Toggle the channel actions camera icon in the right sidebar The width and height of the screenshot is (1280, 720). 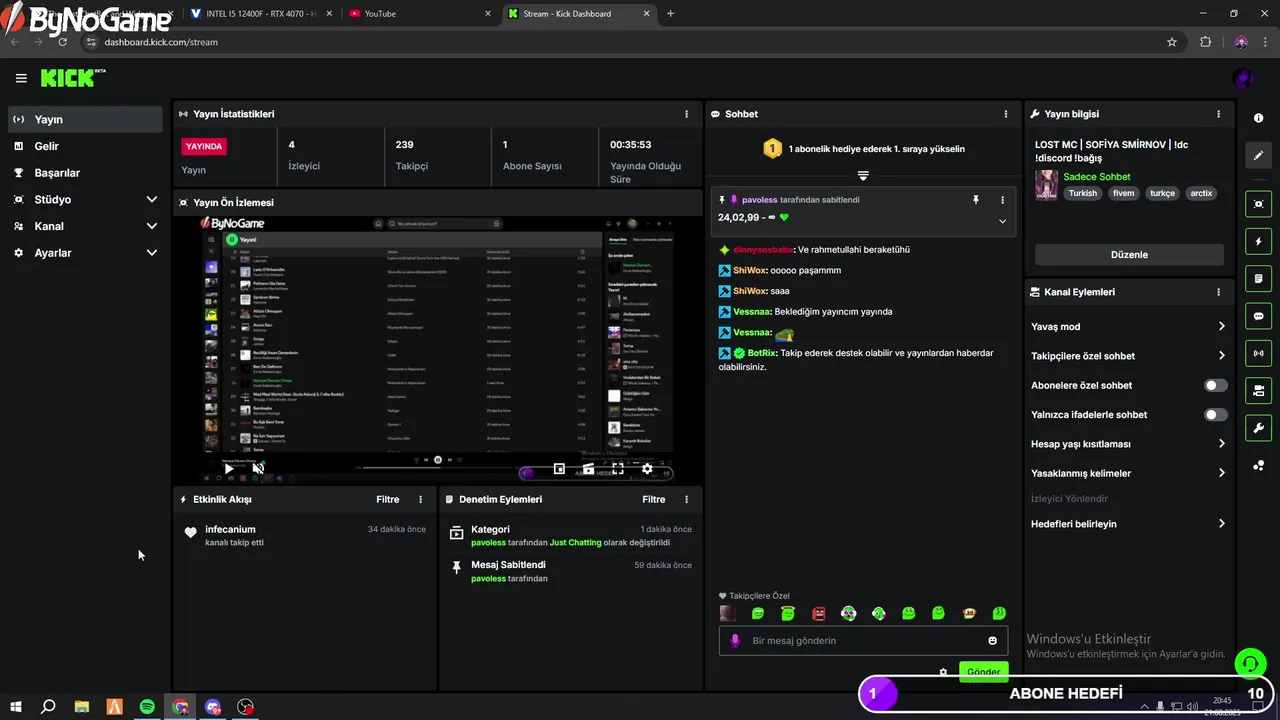1258,390
